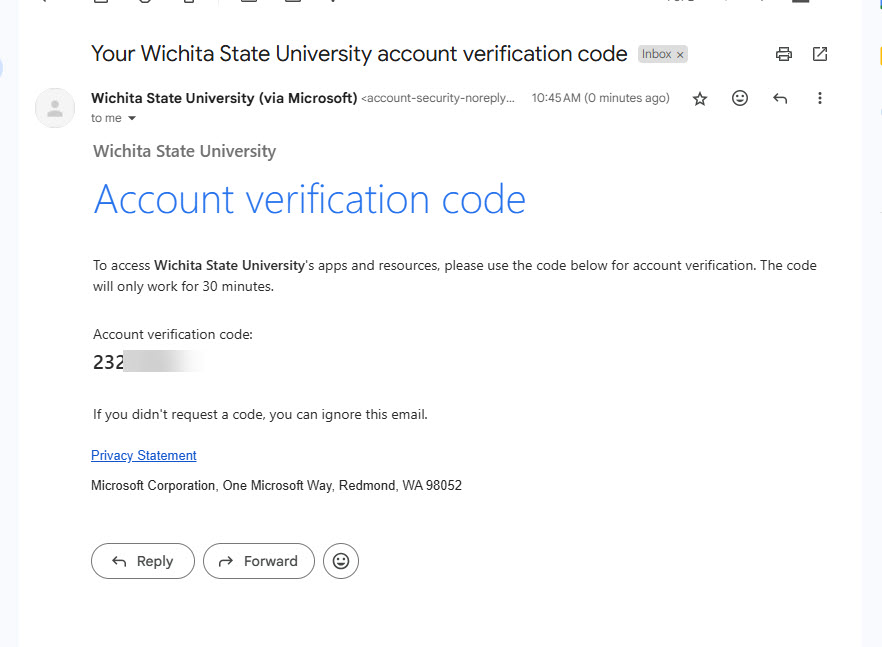Add an emoji reaction in the message header

click(x=740, y=98)
